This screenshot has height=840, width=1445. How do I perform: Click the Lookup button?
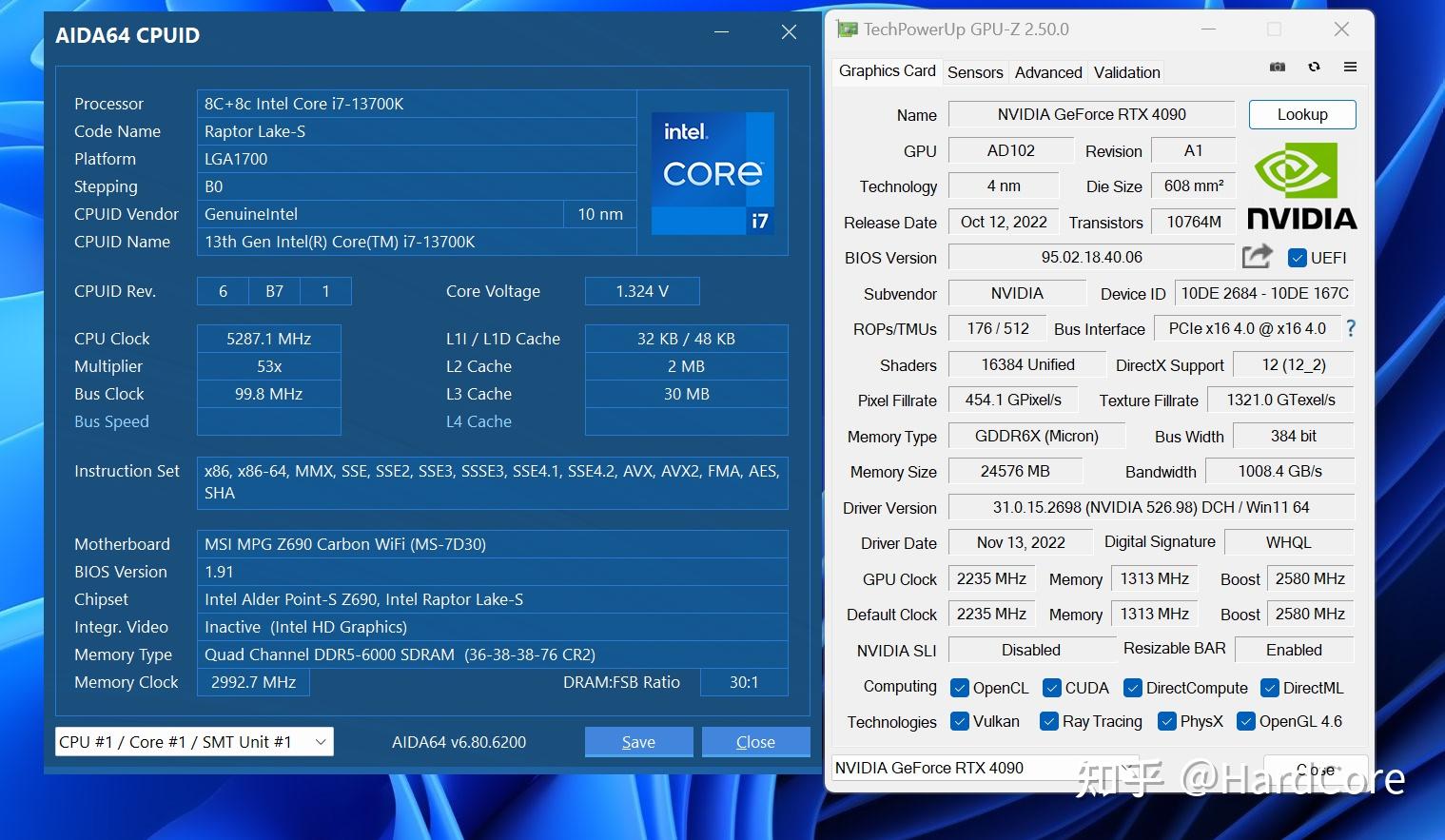[1302, 114]
